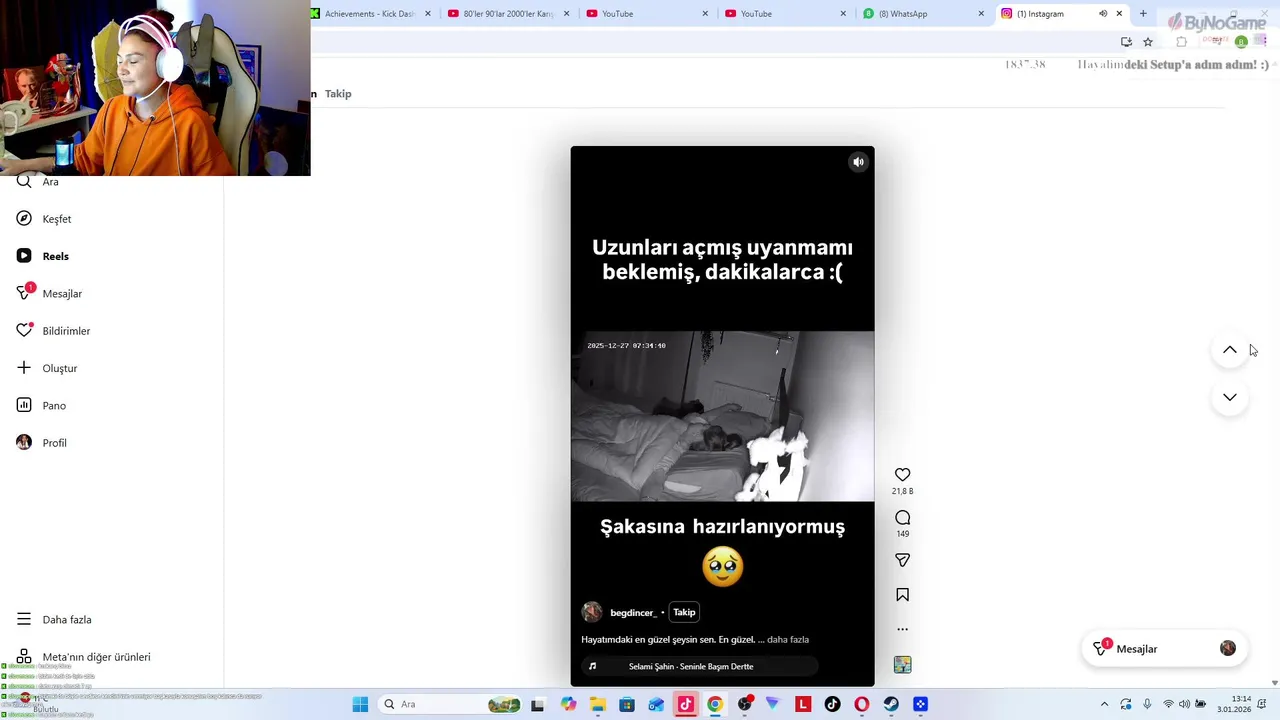The height and width of the screenshot is (720, 1280).
Task: Click Oluştur to create a post
Action: [x=47, y=368]
